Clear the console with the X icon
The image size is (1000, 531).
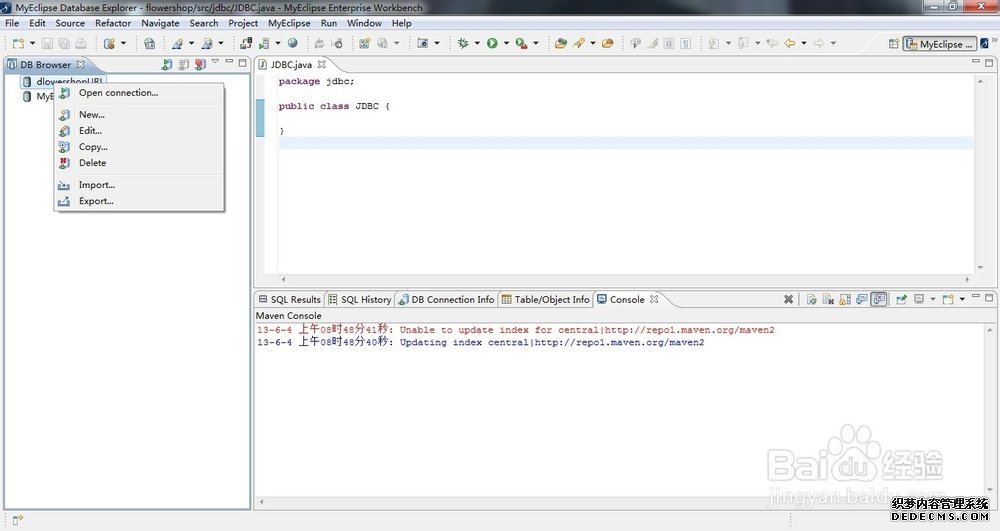click(788, 299)
